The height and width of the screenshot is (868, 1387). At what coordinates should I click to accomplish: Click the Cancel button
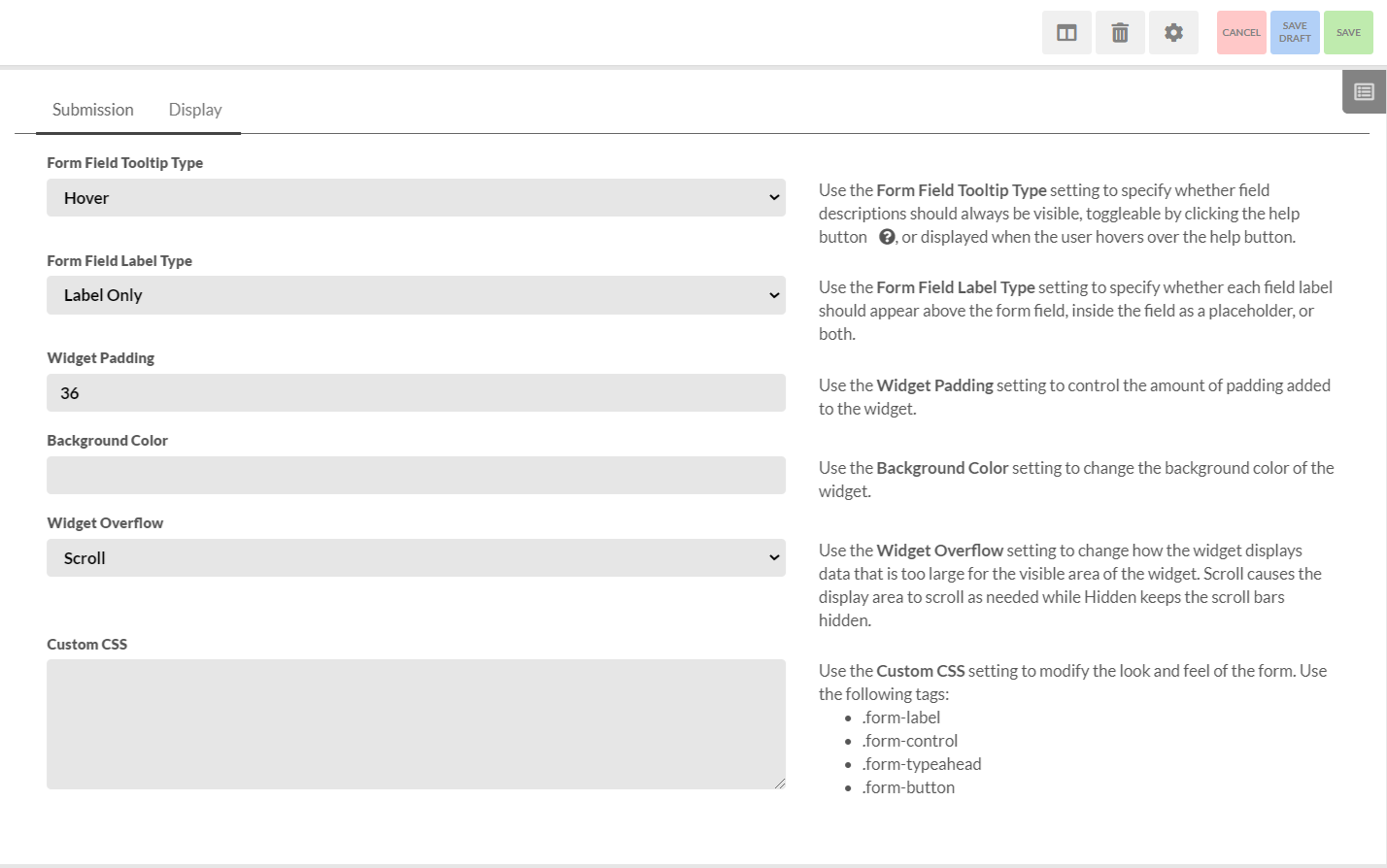(1240, 32)
